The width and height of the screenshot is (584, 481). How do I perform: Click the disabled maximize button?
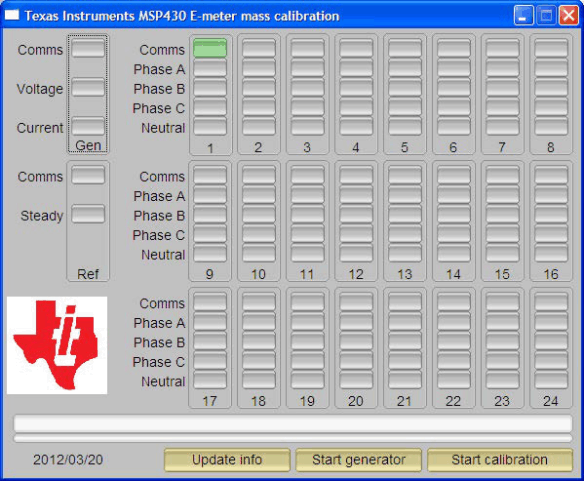tap(546, 16)
